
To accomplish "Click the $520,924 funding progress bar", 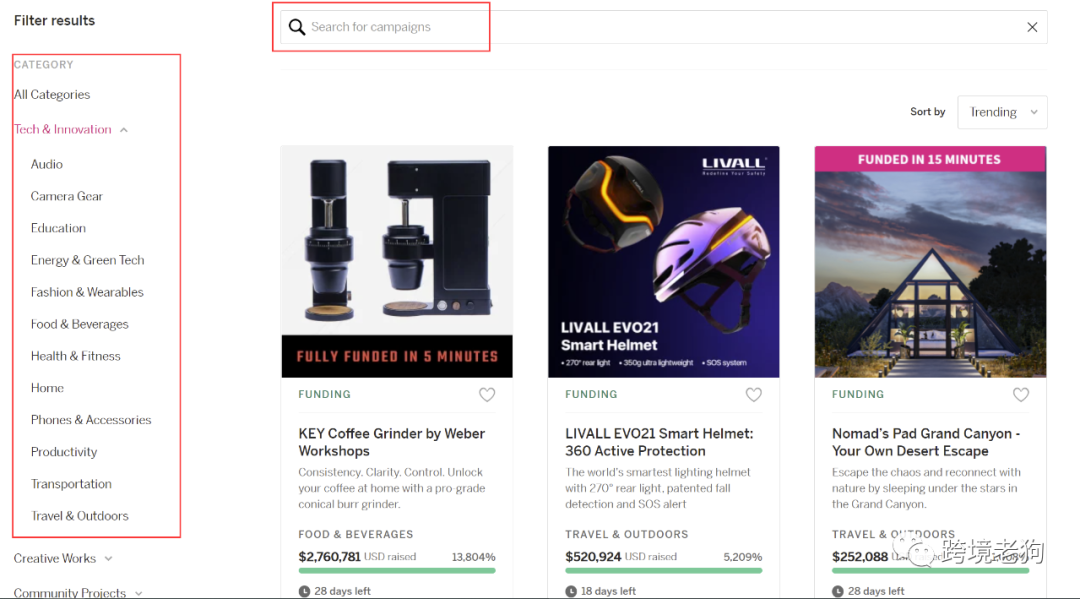I will pyautogui.click(x=663, y=571).
